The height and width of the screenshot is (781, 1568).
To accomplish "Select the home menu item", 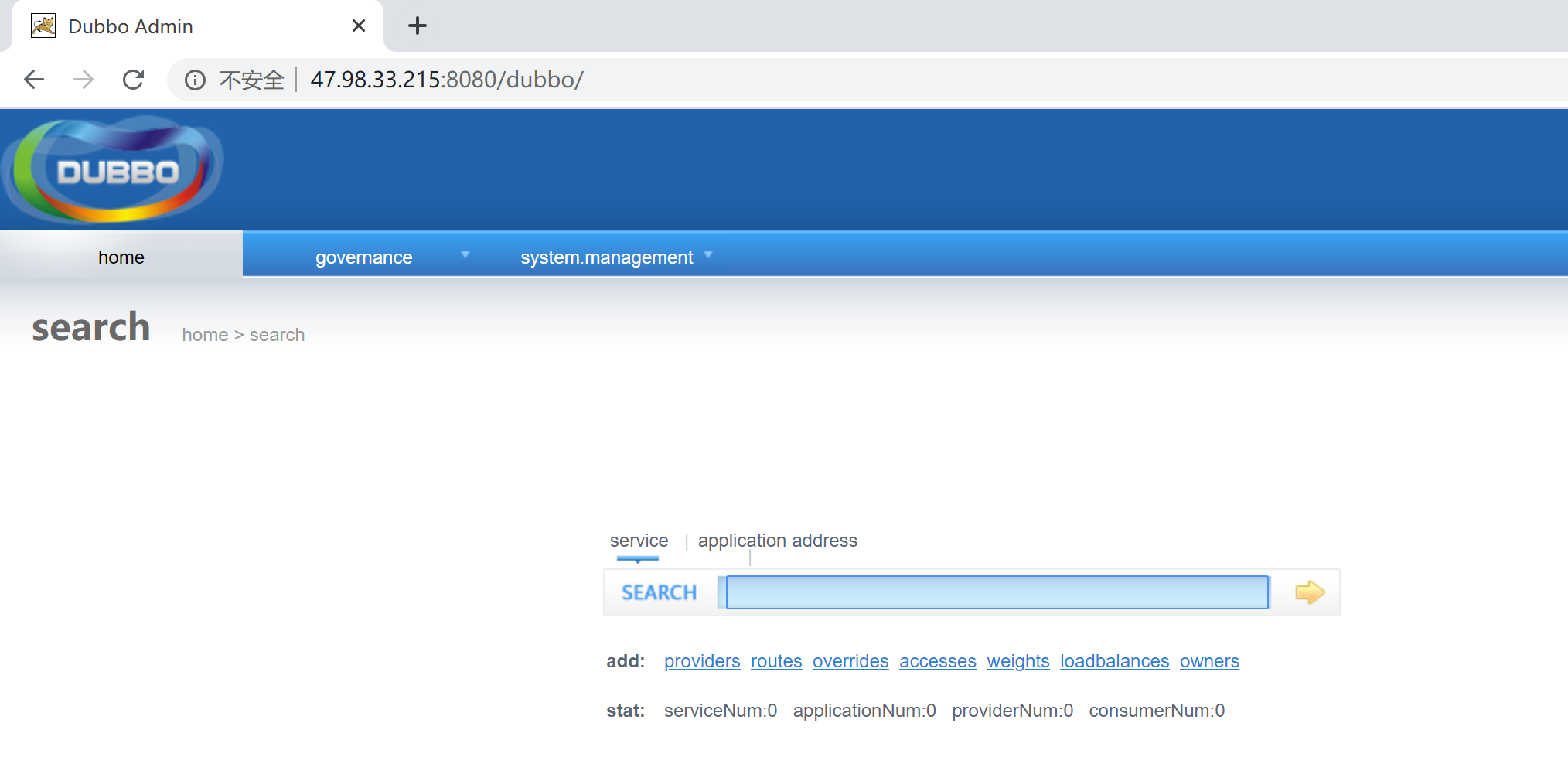I will click(121, 257).
